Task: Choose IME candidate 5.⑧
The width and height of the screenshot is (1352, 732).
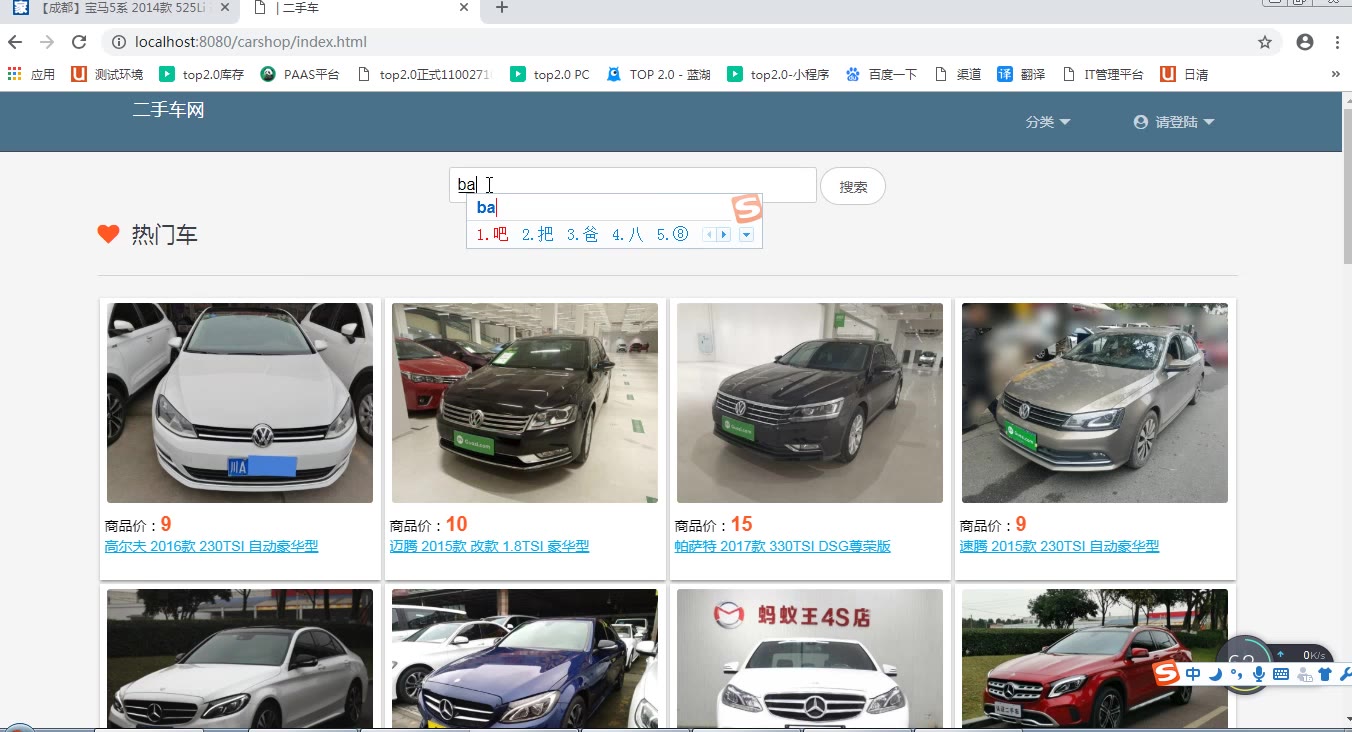Action: click(672, 235)
